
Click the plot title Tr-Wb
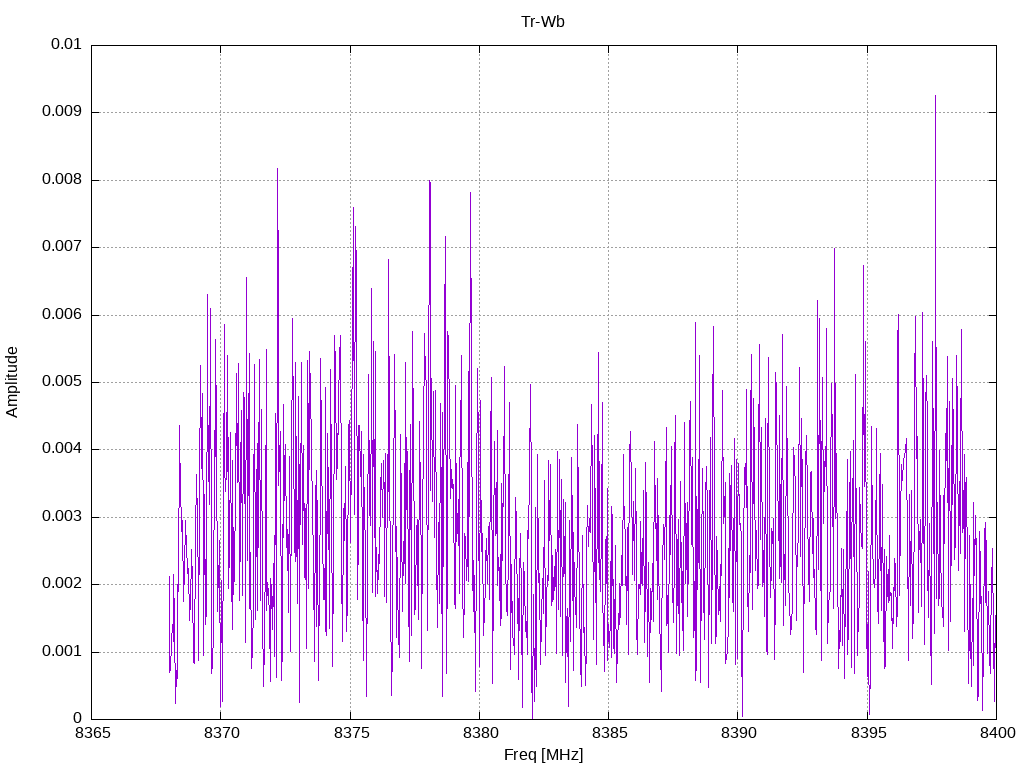[x=543, y=22]
